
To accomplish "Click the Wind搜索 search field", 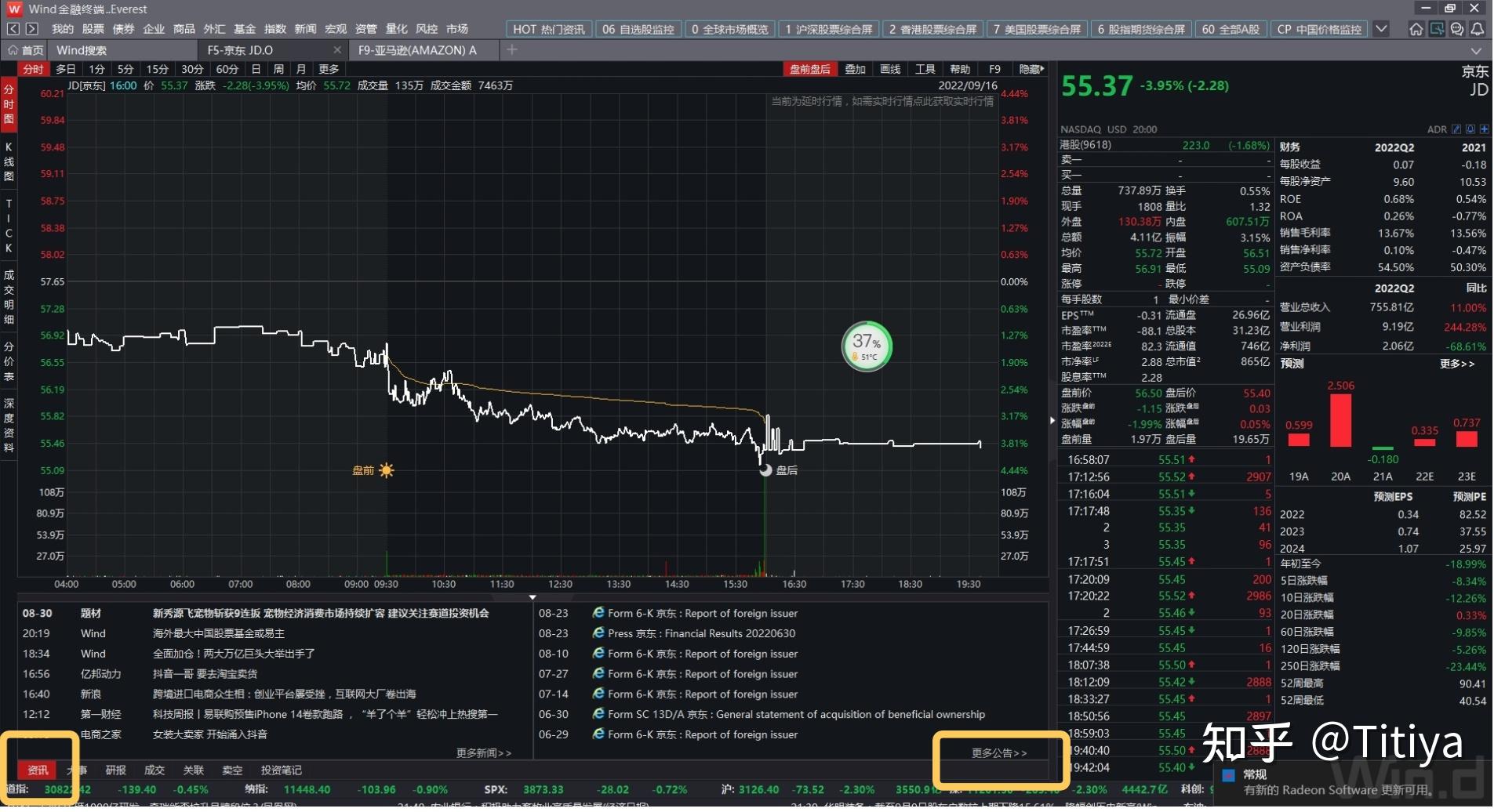I will pyautogui.click(x=122, y=50).
